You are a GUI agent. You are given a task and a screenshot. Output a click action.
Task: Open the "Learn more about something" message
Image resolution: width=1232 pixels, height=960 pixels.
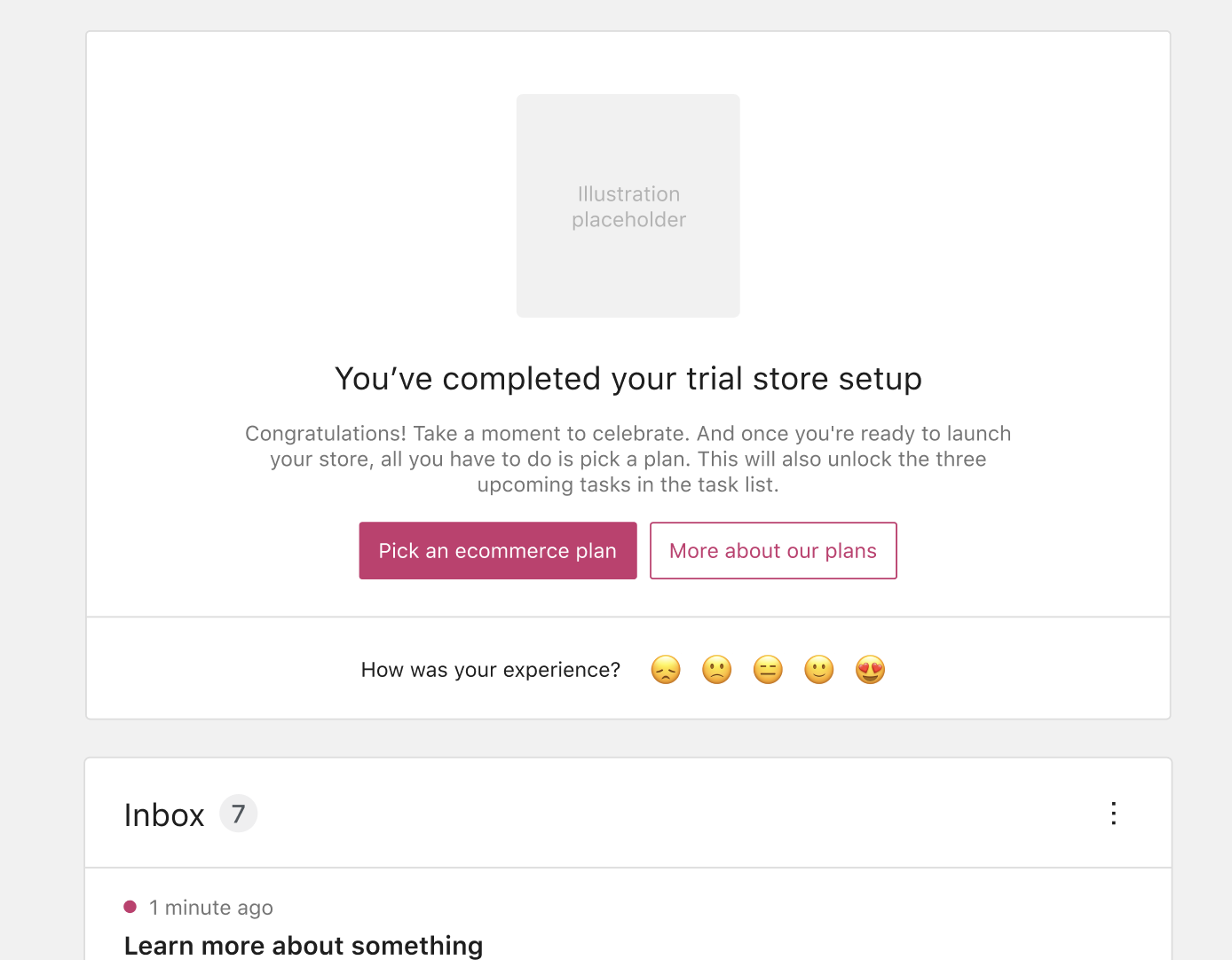(x=304, y=945)
